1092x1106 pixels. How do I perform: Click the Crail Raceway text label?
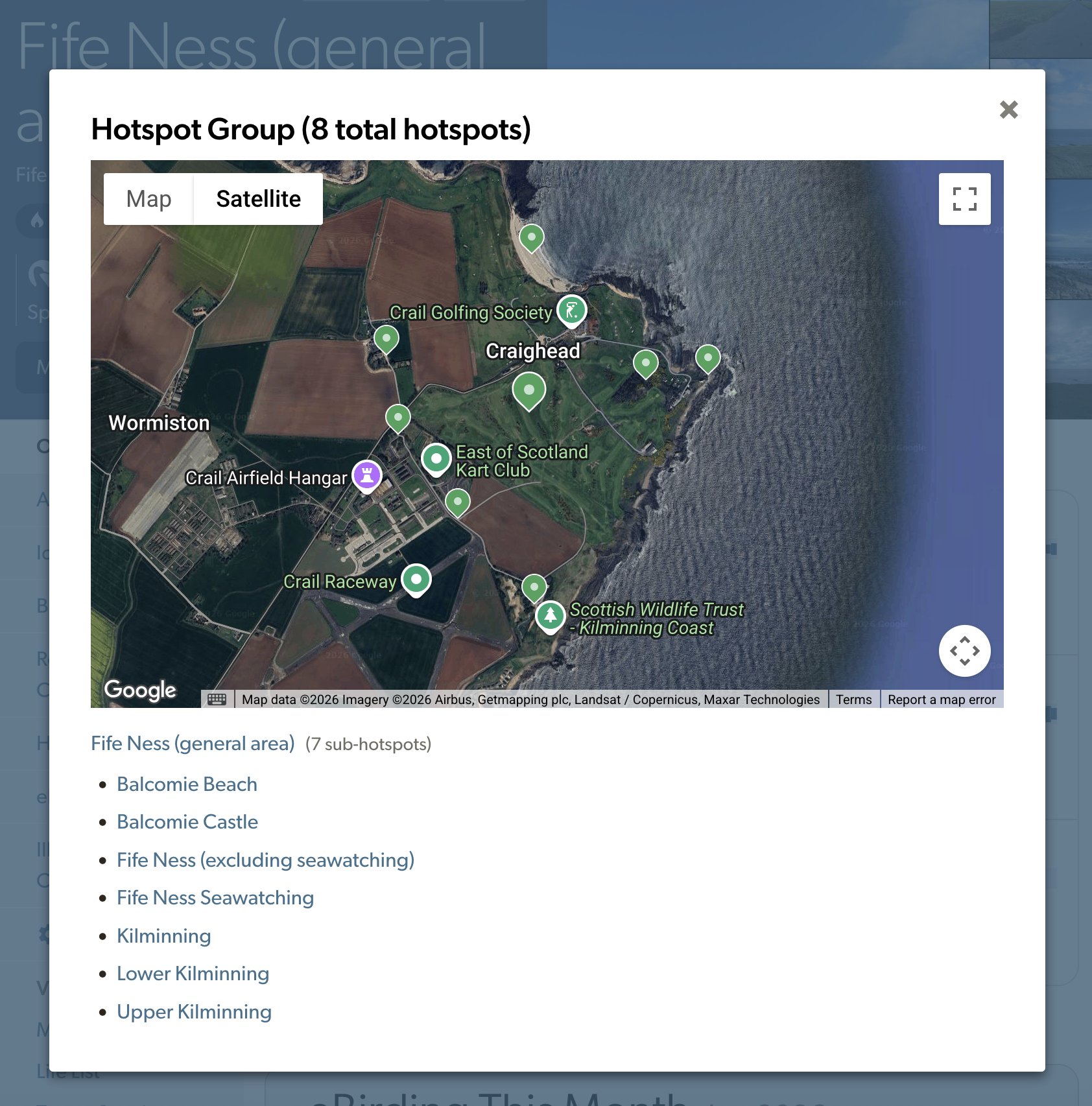coord(340,582)
